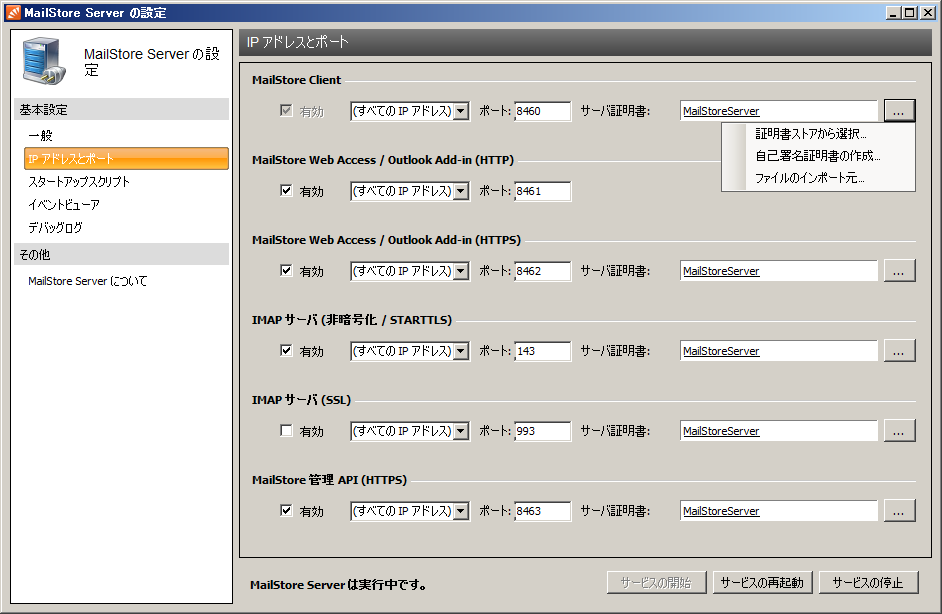This screenshot has width=942, height=614.
Task: Click MailStoreServer certificate link for IMAP SSL
Action: (x=721, y=431)
